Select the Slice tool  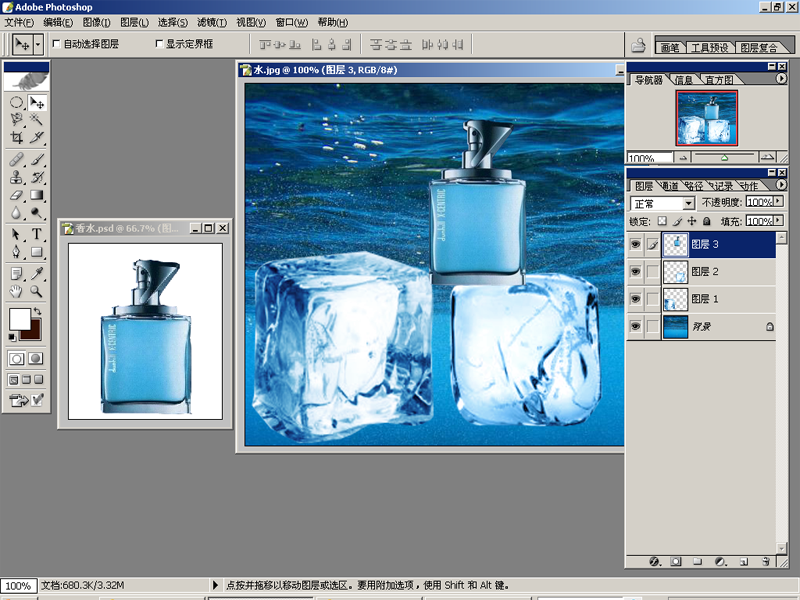coord(37,137)
